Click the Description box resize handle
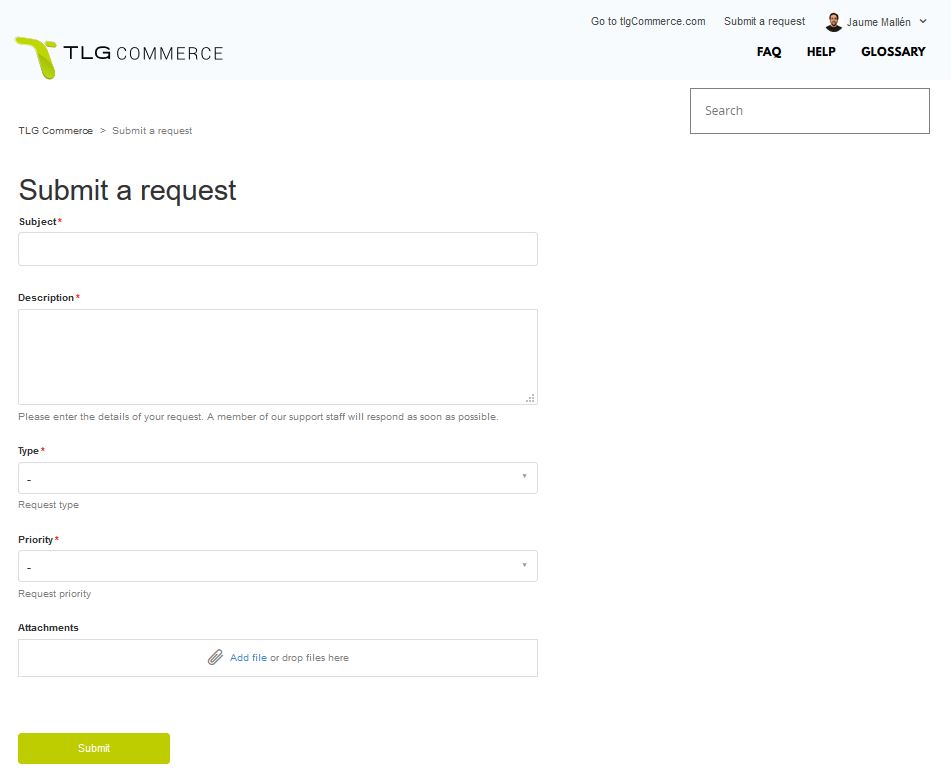This screenshot has height=780, width=951. pyautogui.click(x=530, y=398)
